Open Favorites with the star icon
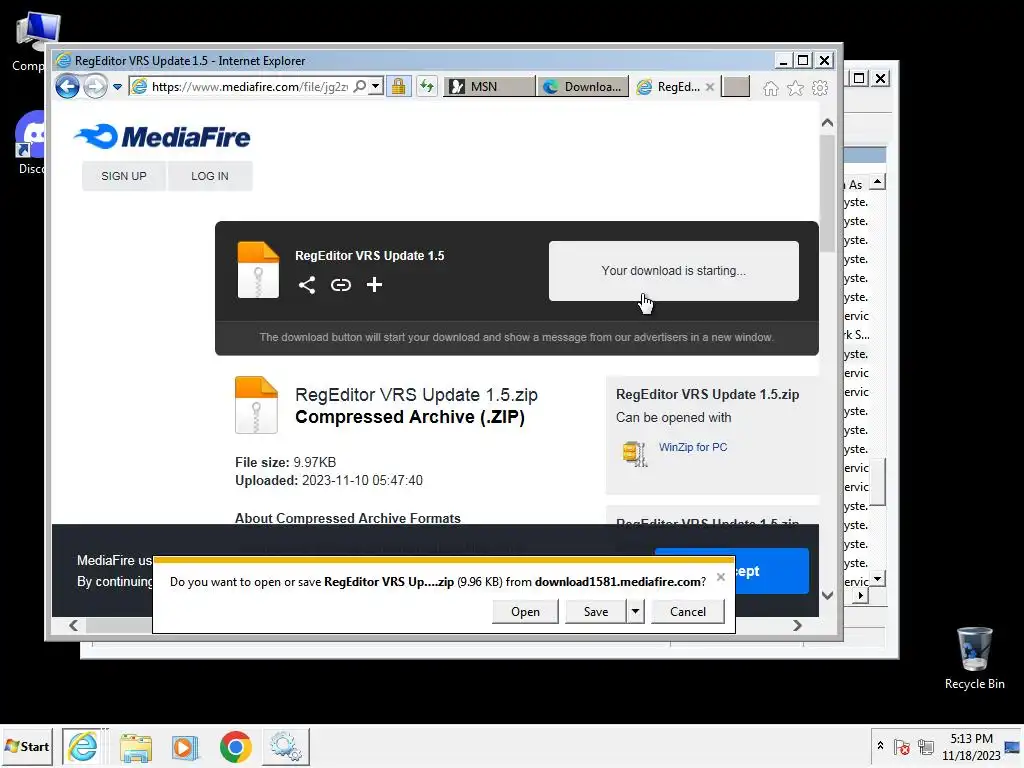 pyautogui.click(x=795, y=88)
